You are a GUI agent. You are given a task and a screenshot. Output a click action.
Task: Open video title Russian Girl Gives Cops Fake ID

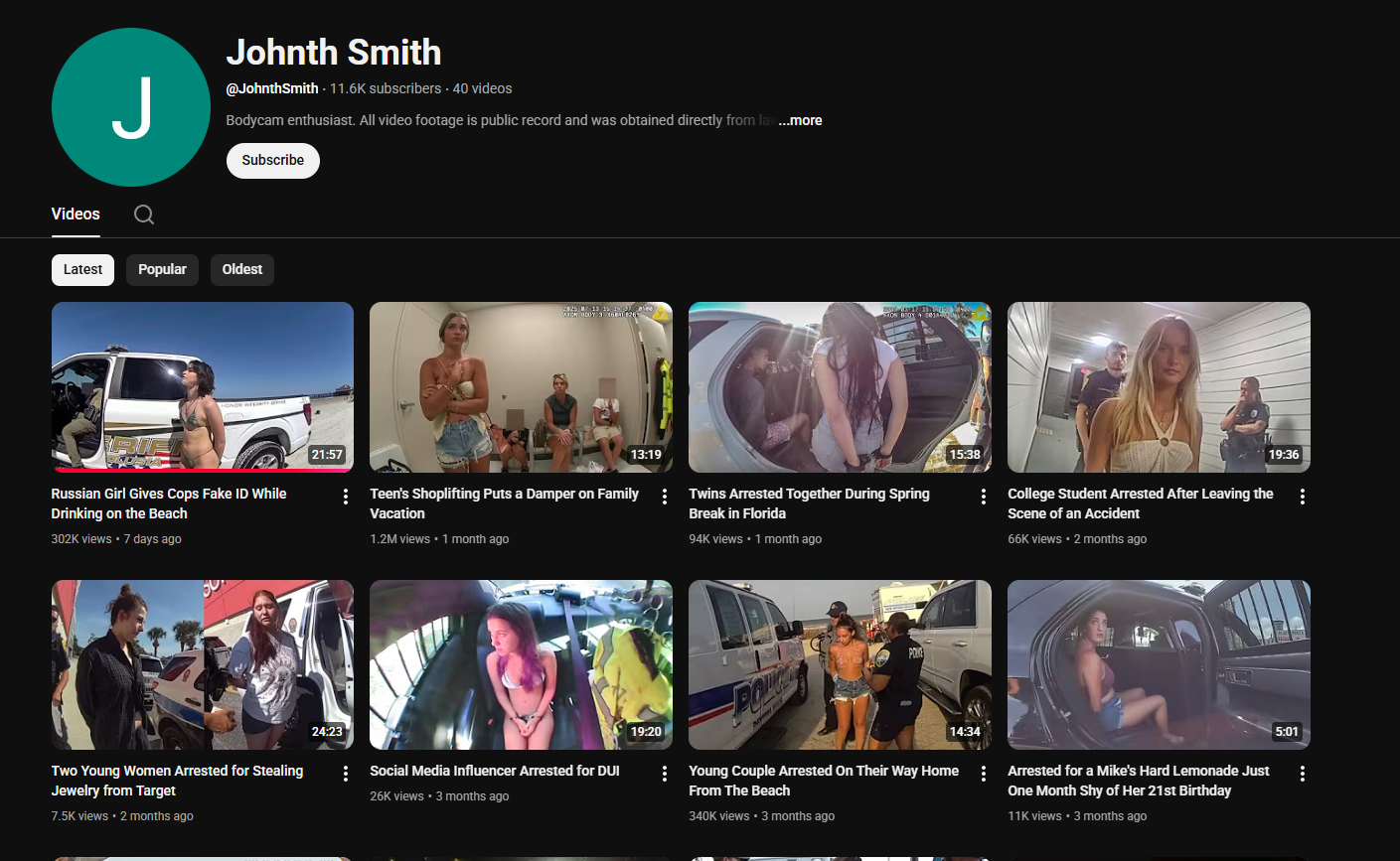pos(169,503)
